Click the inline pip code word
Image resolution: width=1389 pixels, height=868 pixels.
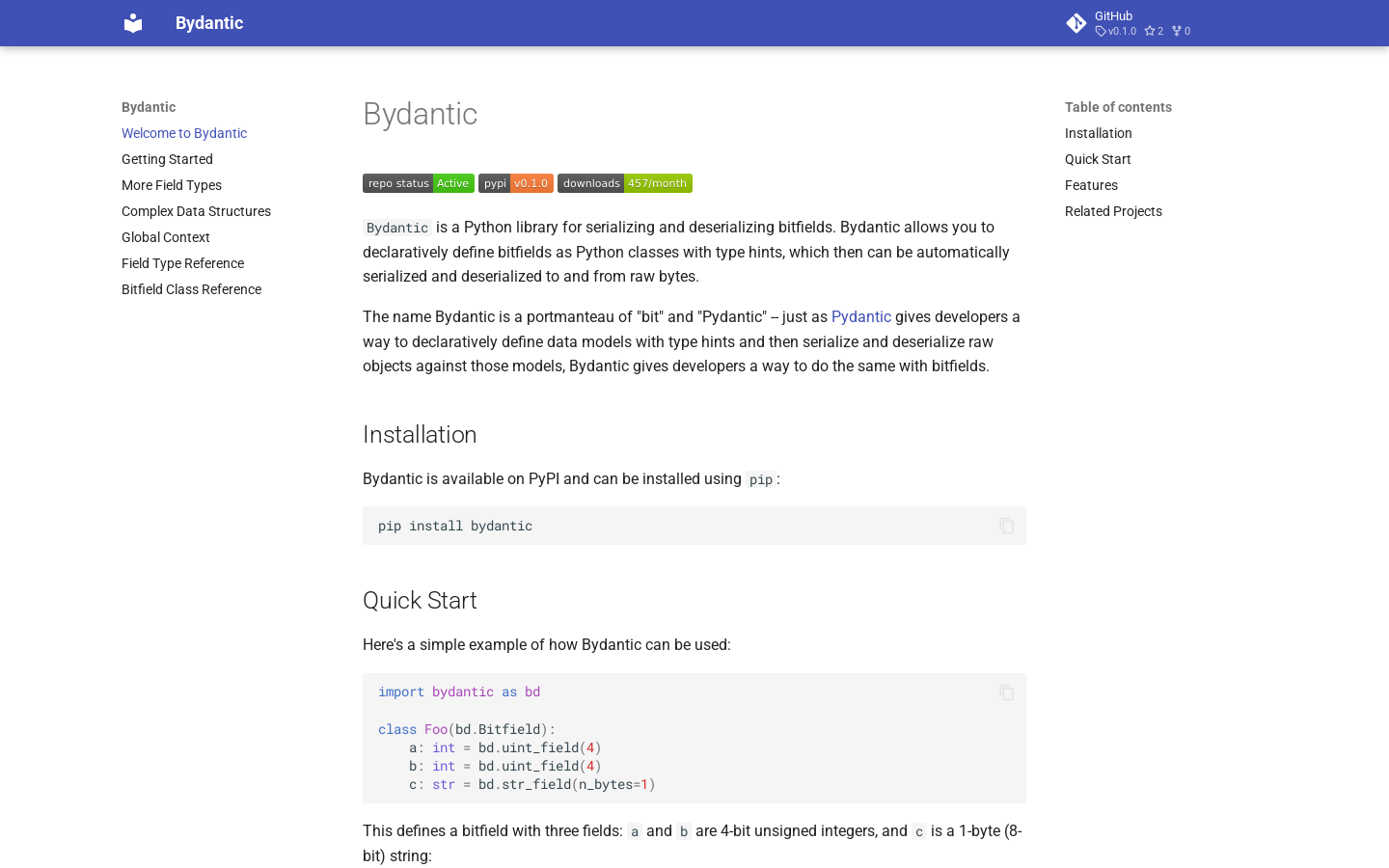click(x=761, y=479)
